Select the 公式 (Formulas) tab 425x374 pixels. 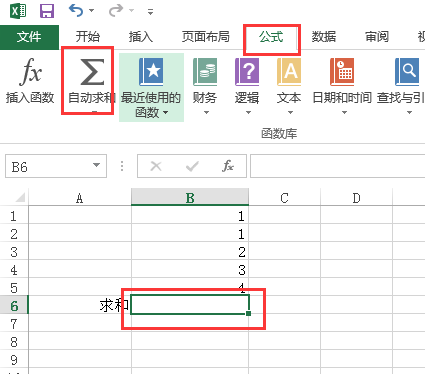click(271, 37)
